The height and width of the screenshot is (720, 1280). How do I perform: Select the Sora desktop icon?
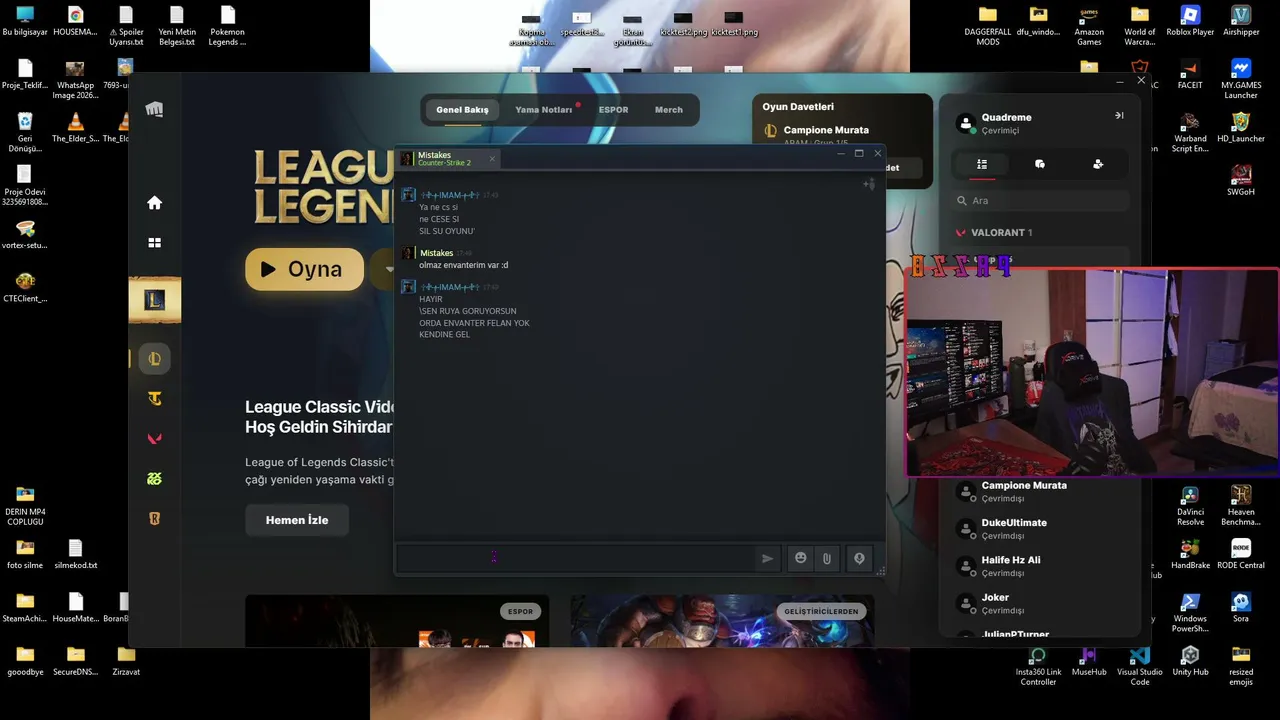tap(1241, 608)
